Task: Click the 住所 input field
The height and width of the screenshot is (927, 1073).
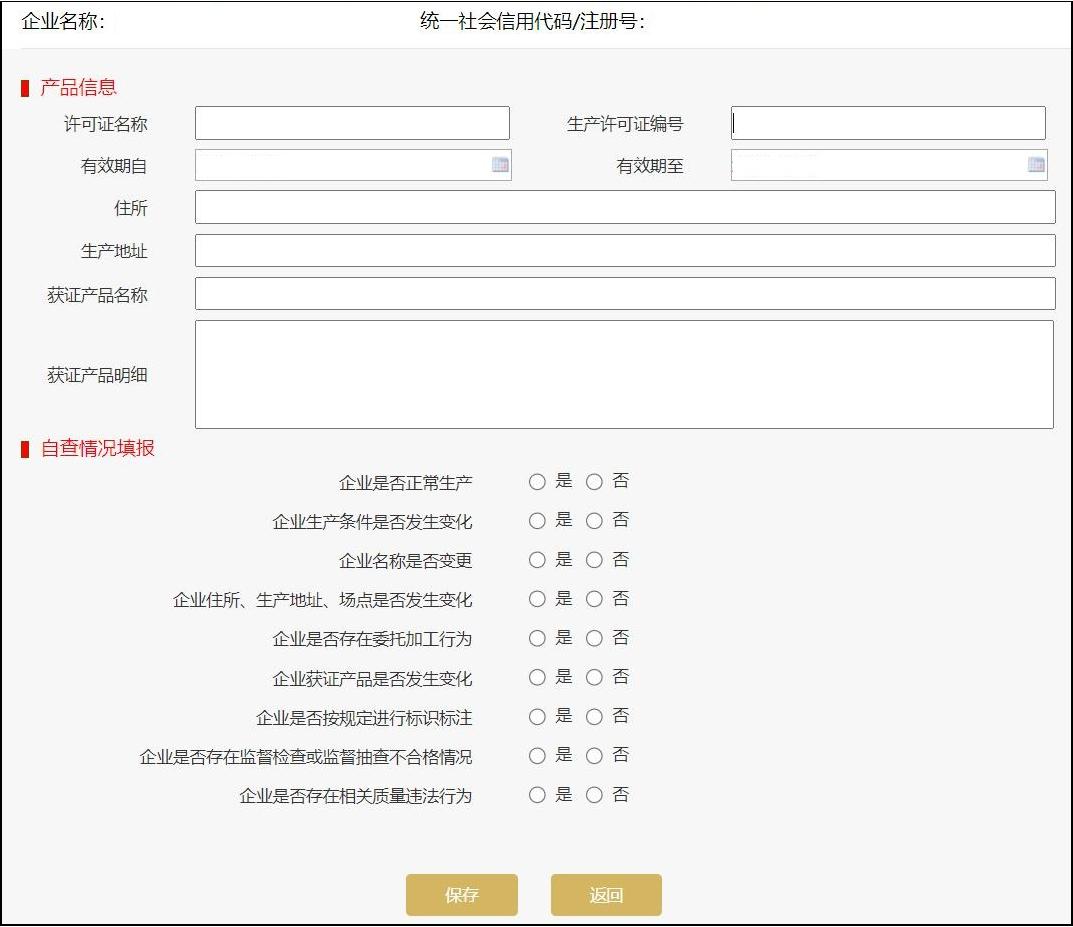Action: [625, 207]
